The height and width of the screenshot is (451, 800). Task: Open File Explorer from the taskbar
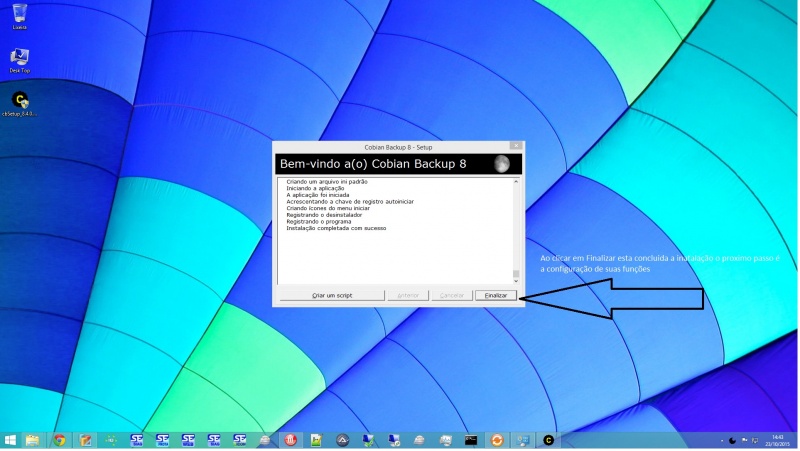[x=33, y=440]
